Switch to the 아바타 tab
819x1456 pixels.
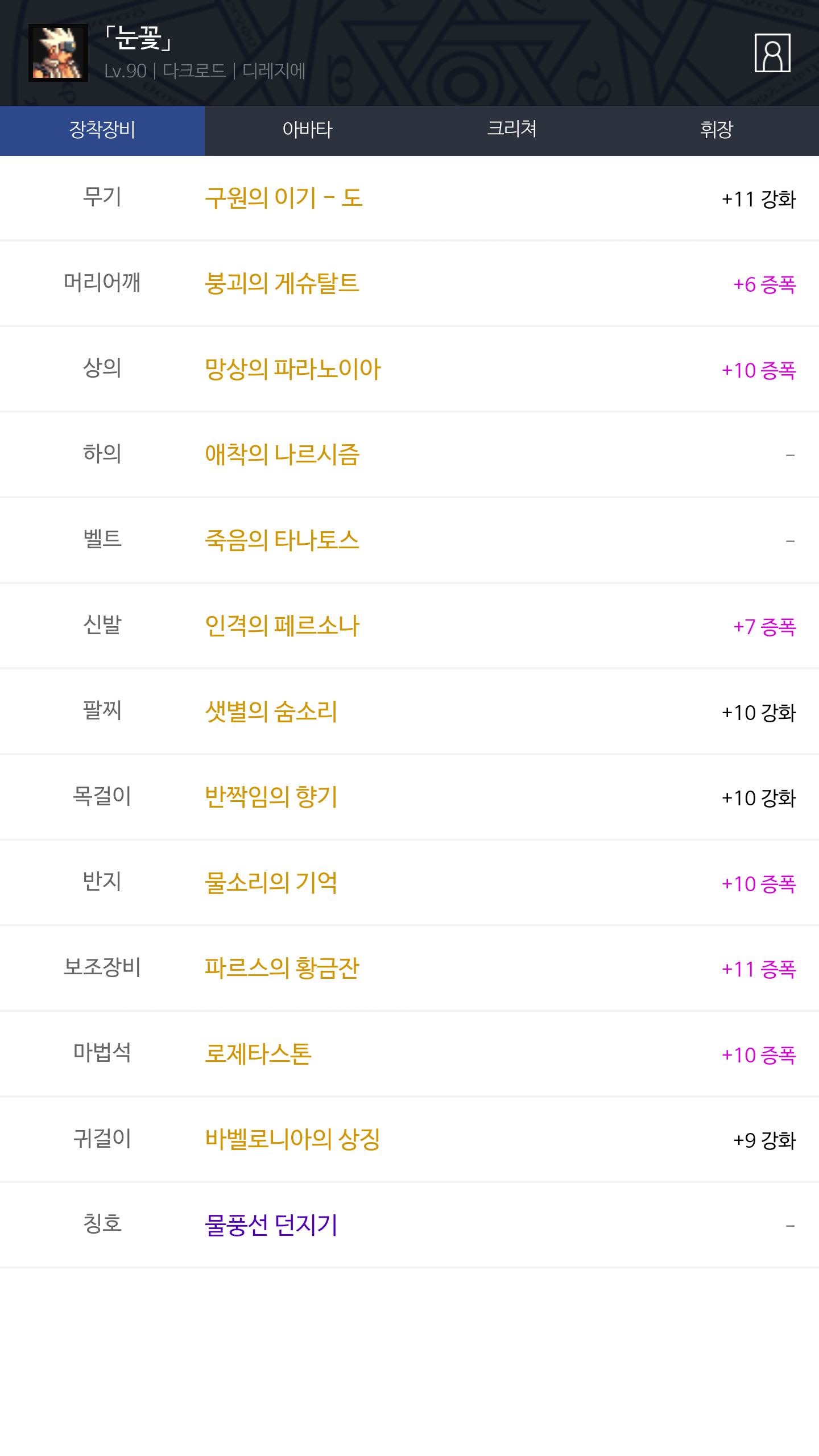click(307, 130)
